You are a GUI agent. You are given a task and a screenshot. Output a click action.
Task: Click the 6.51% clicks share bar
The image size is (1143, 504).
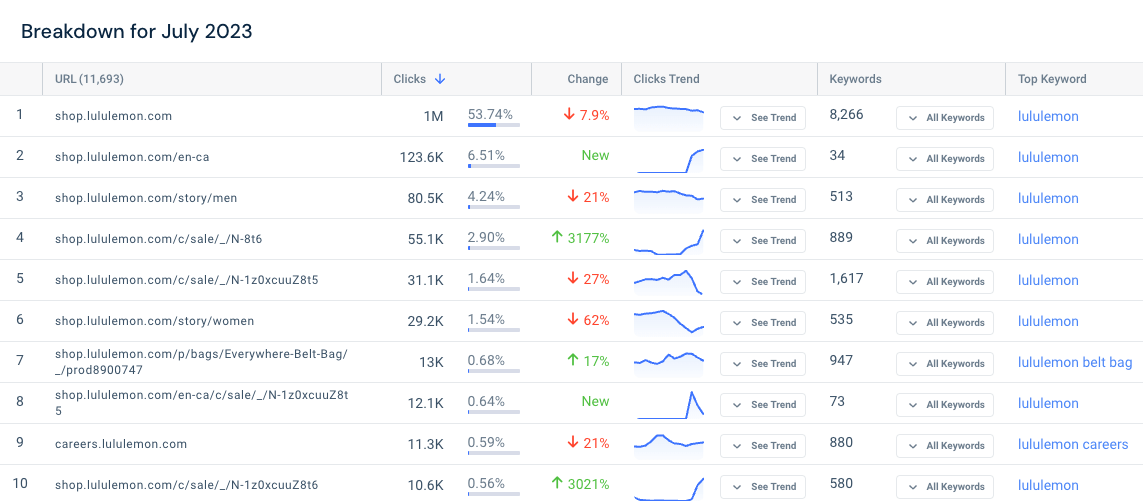pos(494,166)
